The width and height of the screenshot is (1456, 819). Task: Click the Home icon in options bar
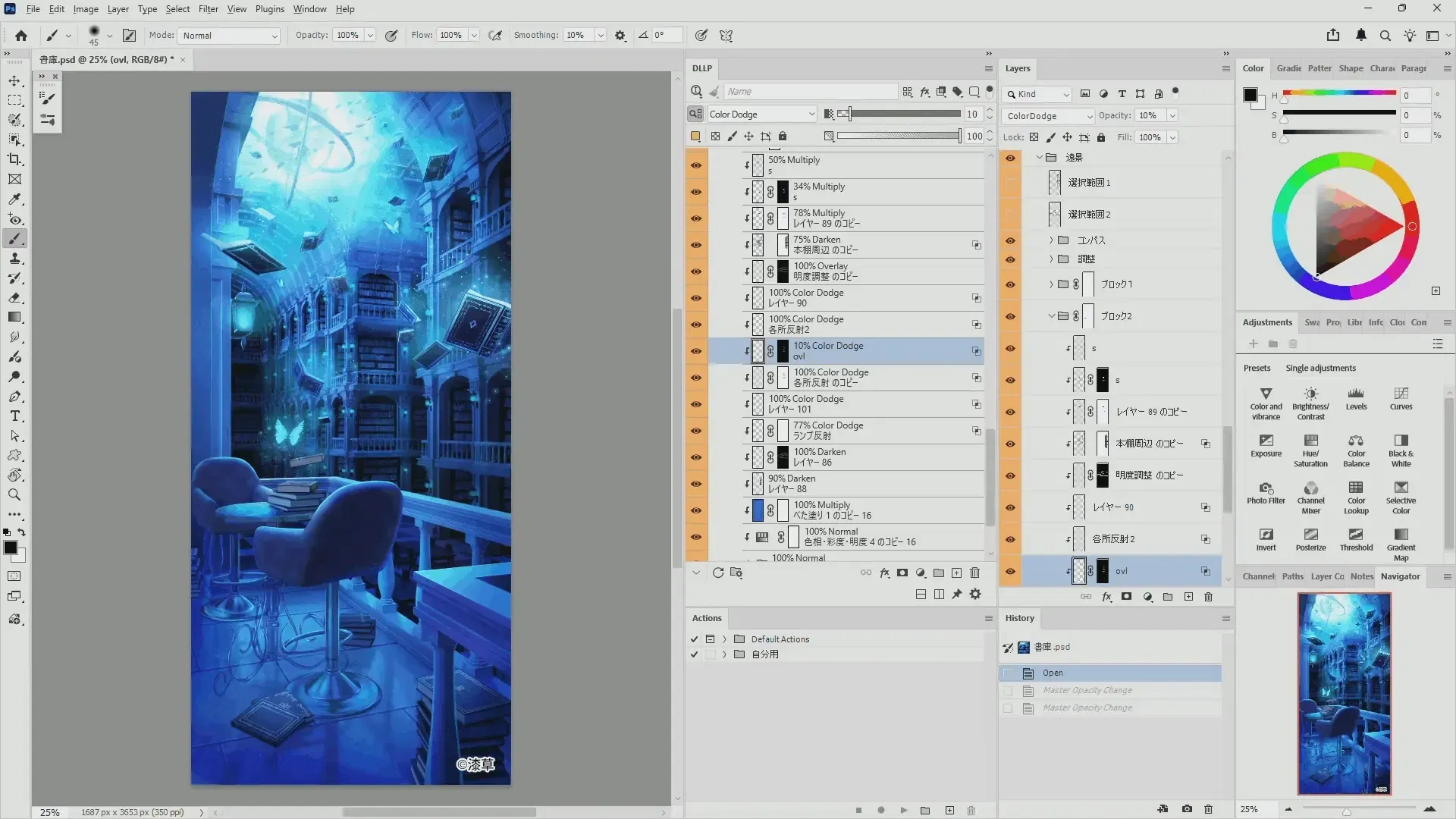point(21,36)
